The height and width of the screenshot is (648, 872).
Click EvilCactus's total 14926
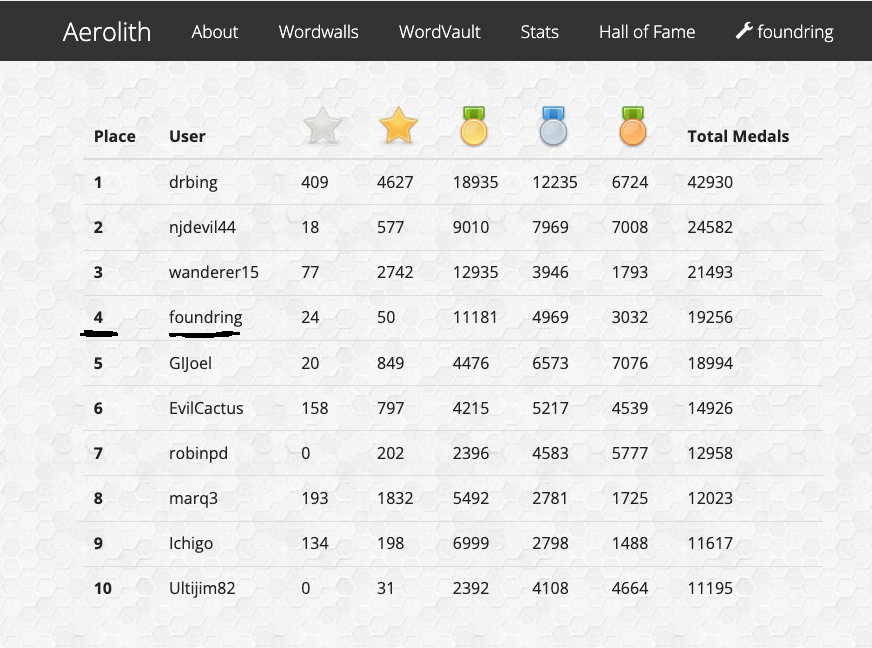[x=710, y=408]
